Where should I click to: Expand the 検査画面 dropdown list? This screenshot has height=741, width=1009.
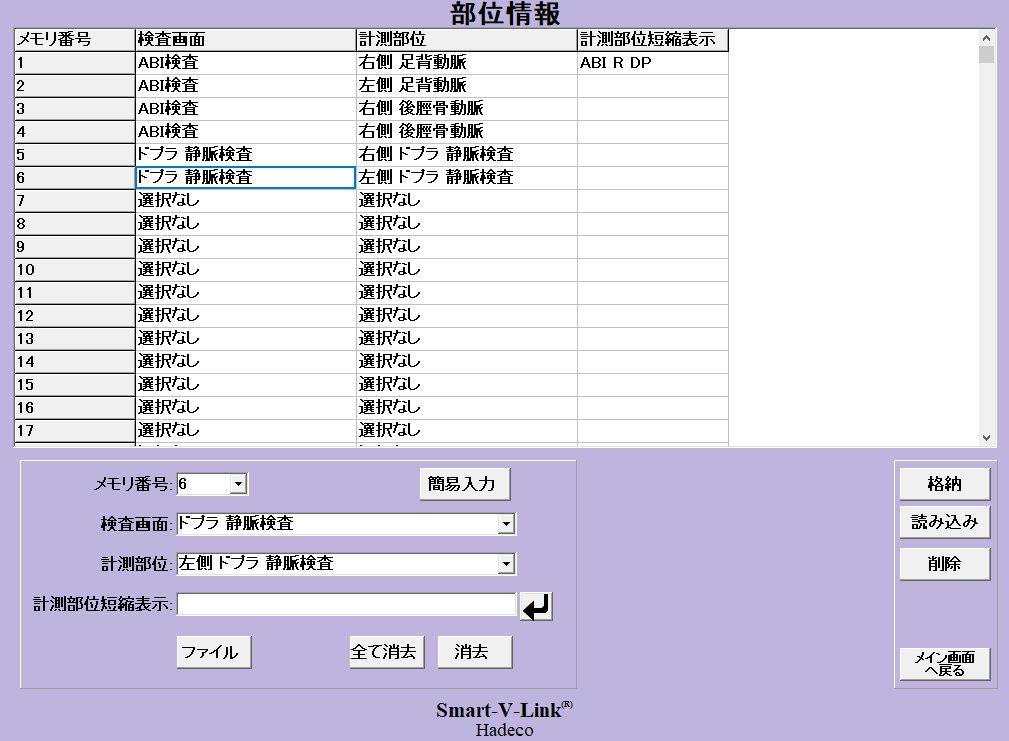coord(506,524)
